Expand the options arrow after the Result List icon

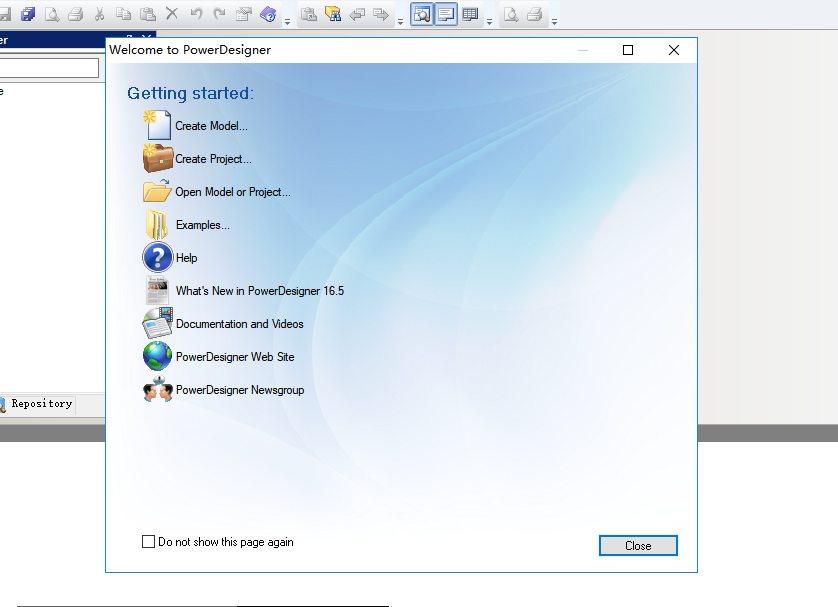(489, 22)
